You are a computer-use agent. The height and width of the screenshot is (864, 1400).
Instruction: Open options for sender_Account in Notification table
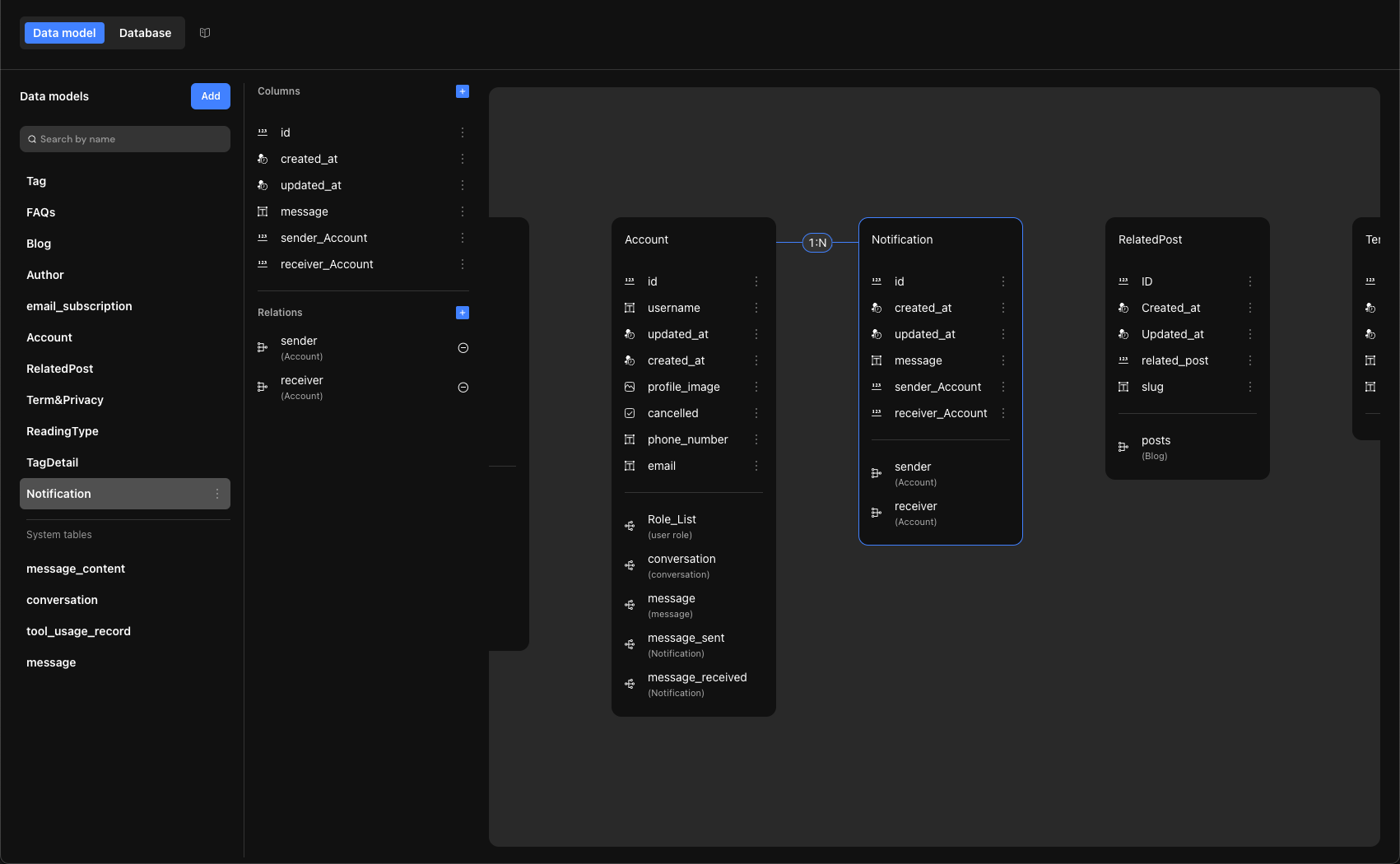pos(1003,387)
